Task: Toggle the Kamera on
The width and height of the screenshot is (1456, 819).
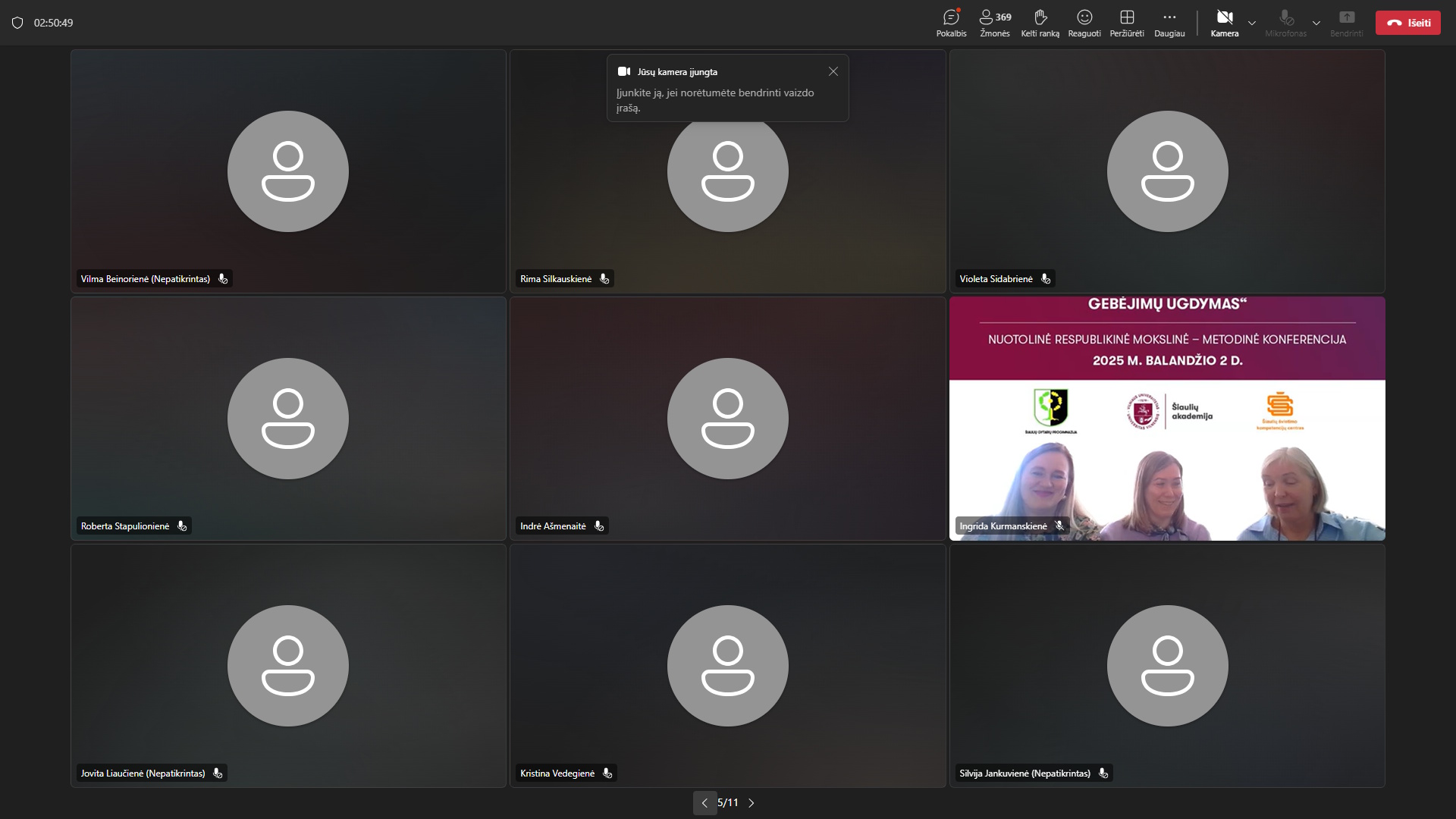Action: tap(1224, 23)
